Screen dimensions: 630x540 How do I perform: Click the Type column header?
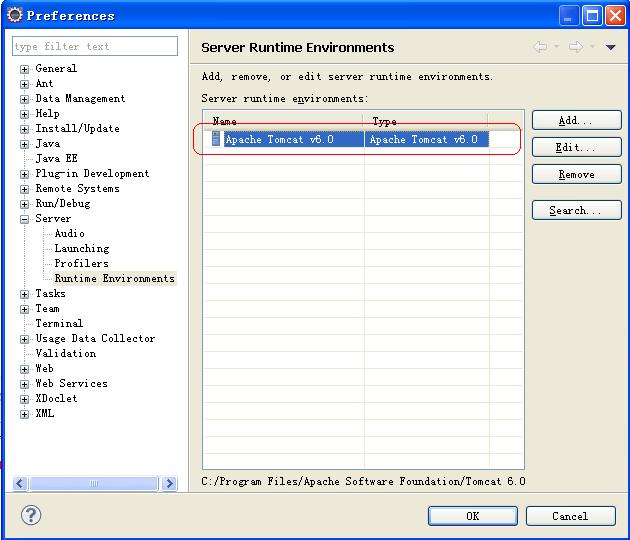426,121
